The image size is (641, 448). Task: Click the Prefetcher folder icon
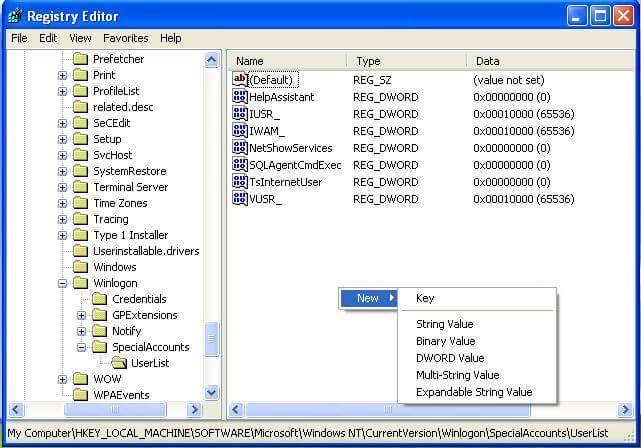click(81, 59)
